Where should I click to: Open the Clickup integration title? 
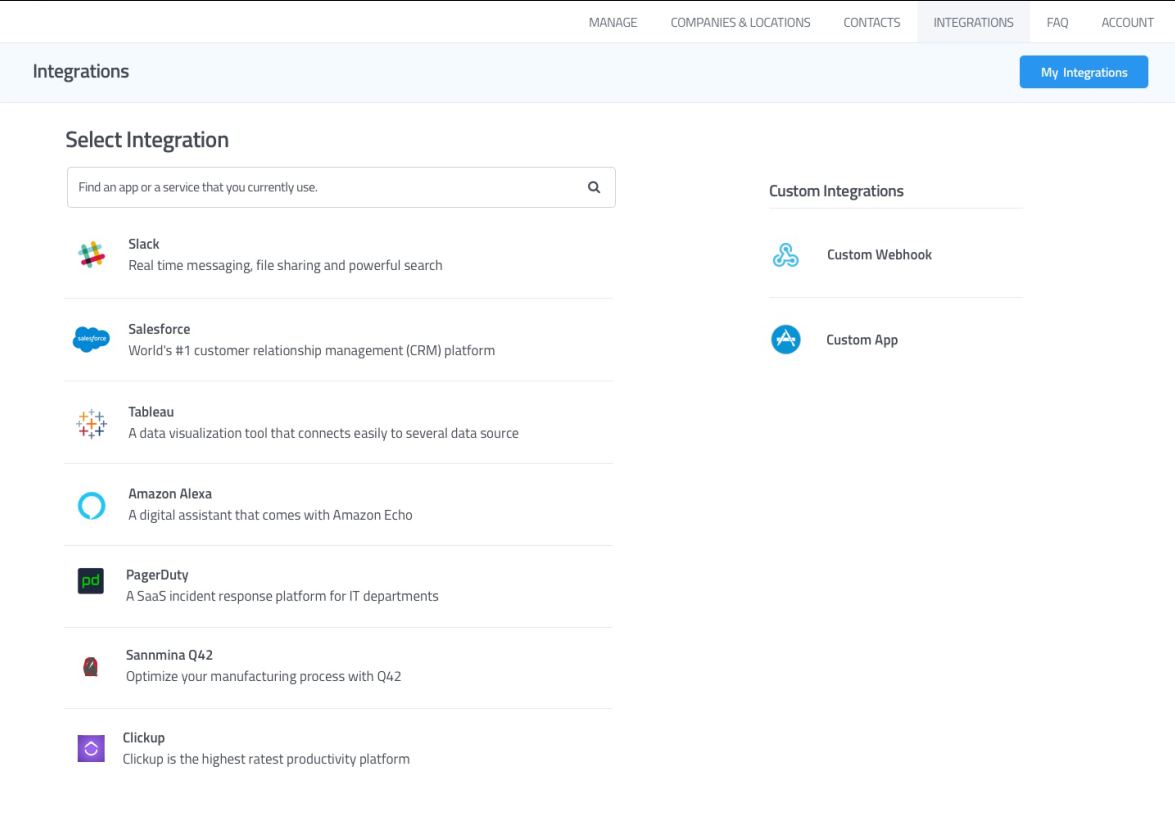pyautogui.click(x=144, y=738)
